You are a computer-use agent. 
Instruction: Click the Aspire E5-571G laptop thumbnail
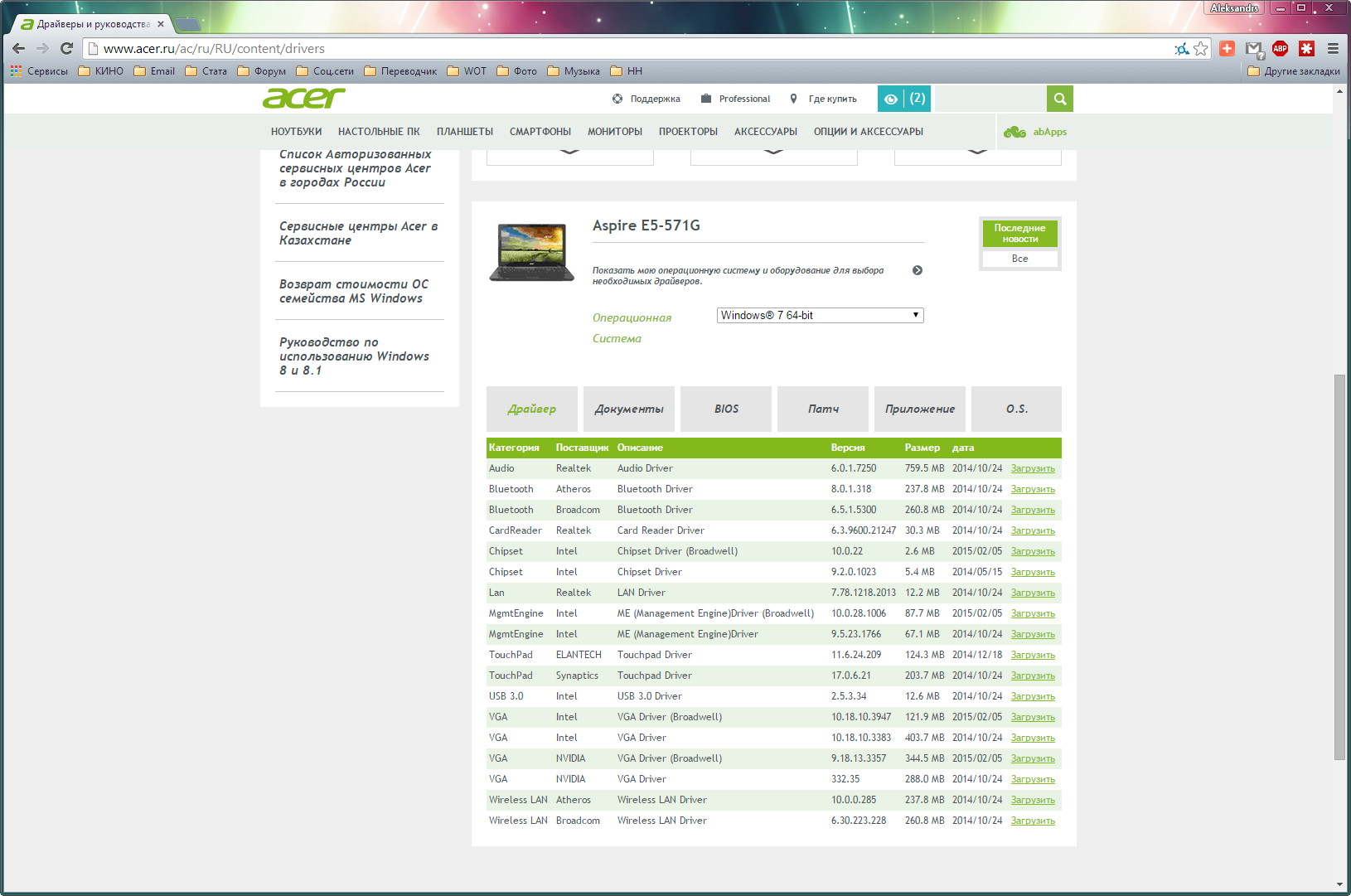click(x=531, y=252)
